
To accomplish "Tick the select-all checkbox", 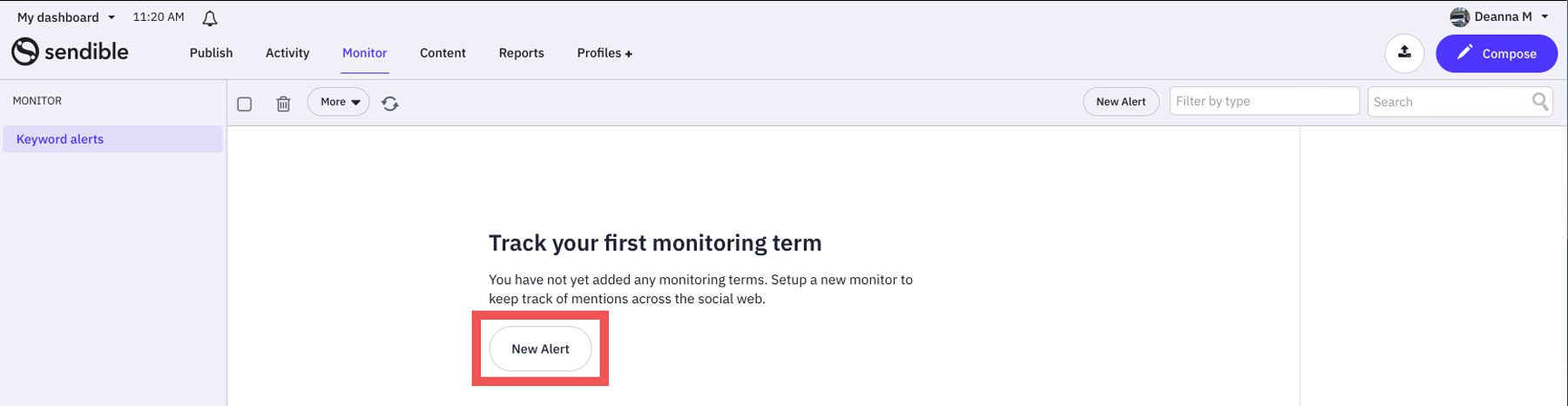I will pos(245,104).
